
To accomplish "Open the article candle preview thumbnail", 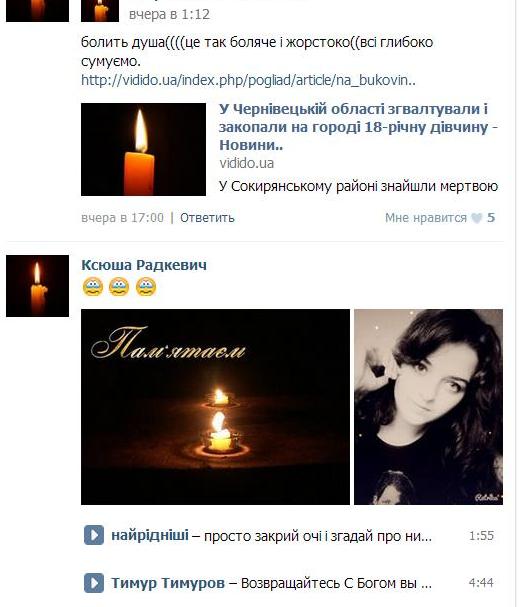I will pos(143,149).
